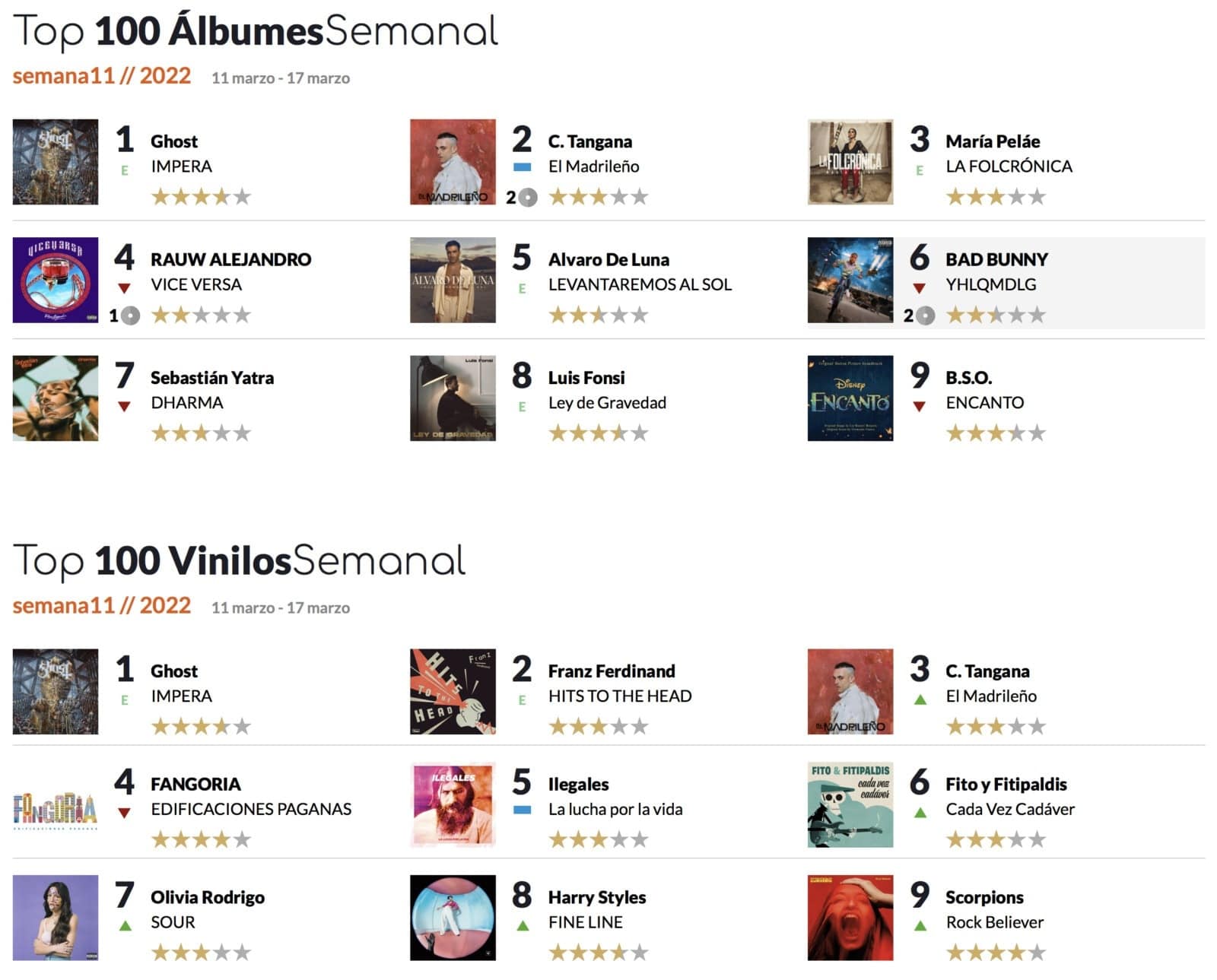Image resolution: width=1217 pixels, height=980 pixels.
Task: Open the Franz Ferdinand Hits To The Head cover
Action: (x=453, y=691)
